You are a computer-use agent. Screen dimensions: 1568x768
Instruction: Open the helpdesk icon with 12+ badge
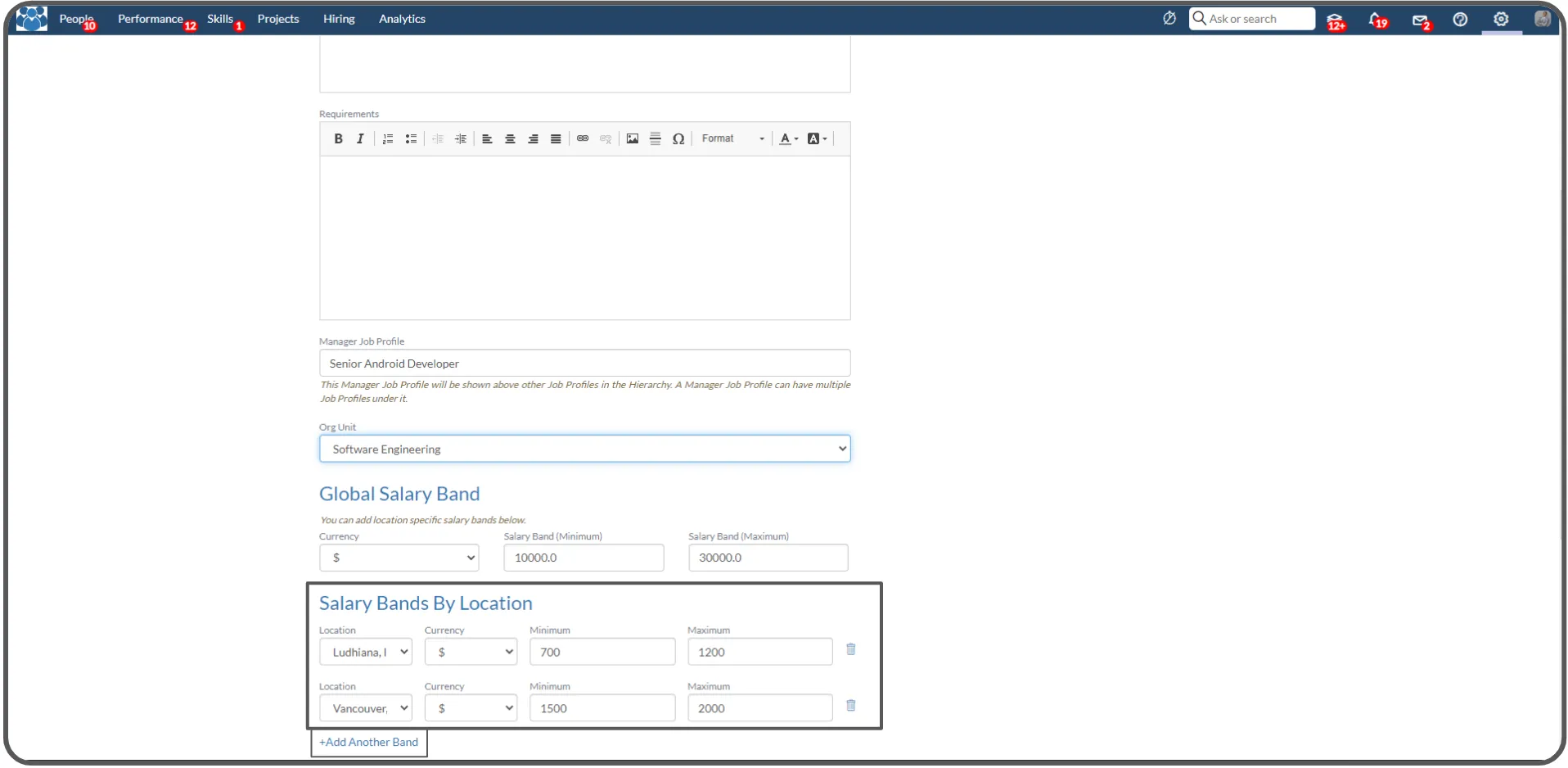[x=1336, y=20]
